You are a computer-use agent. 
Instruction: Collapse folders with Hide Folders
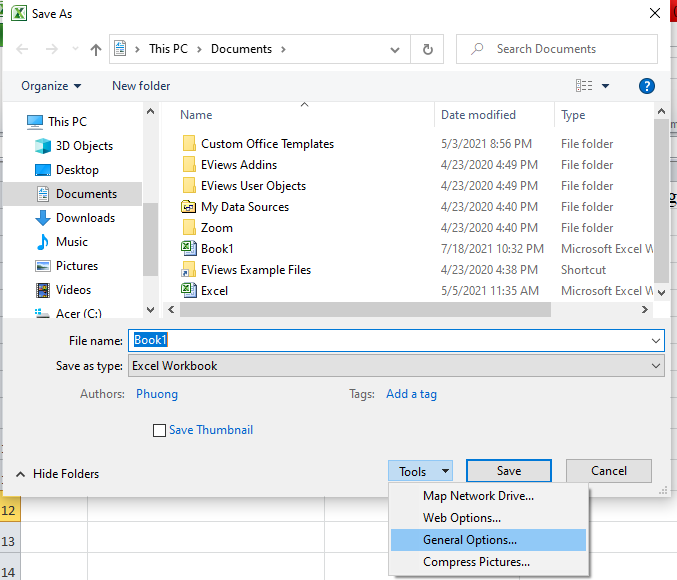tap(58, 474)
